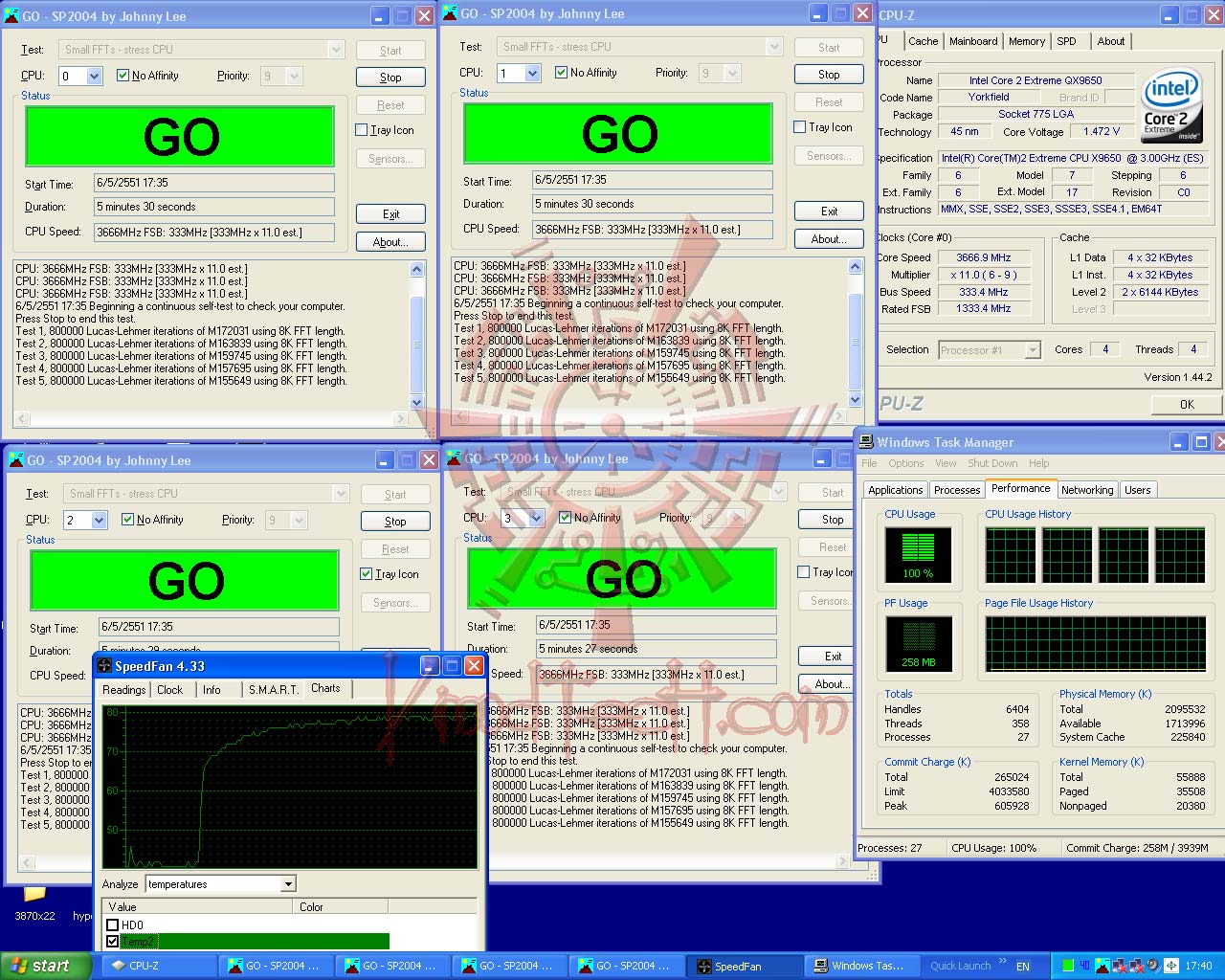The image size is (1225, 980).
Task: Click the CPU Speed field in CPU 1 window
Action: 653,230
